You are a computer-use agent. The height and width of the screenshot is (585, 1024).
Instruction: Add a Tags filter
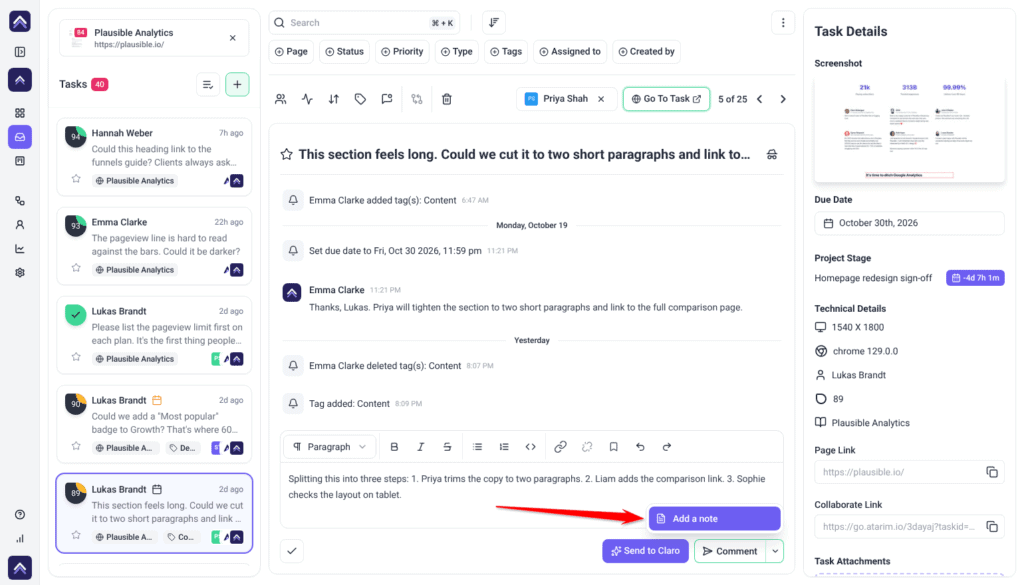click(x=506, y=52)
